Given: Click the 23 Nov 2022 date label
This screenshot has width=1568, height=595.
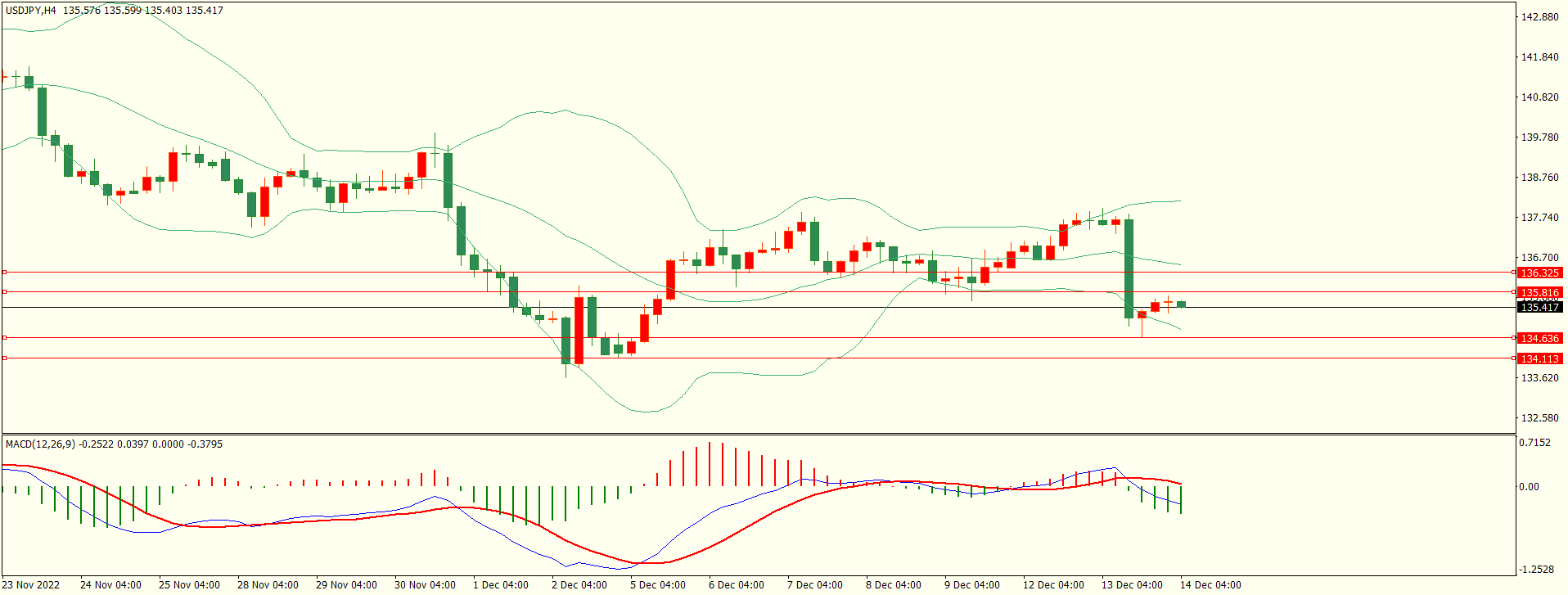Looking at the screenshot, I should point(31,585).
